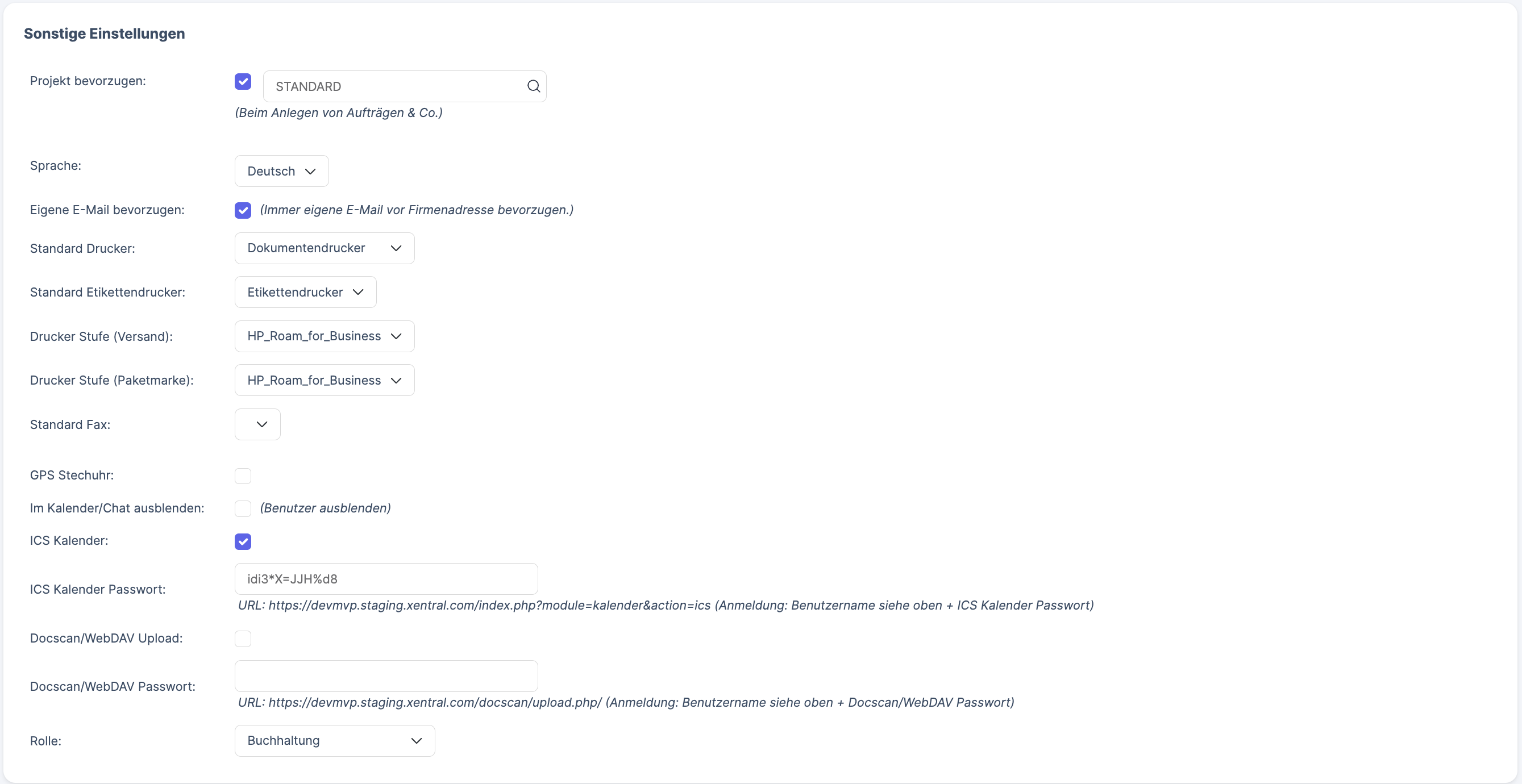Focus the empty Docscan/WebDAV Passwort field
Screen dimensions: 1522x784
click(386, 676)
